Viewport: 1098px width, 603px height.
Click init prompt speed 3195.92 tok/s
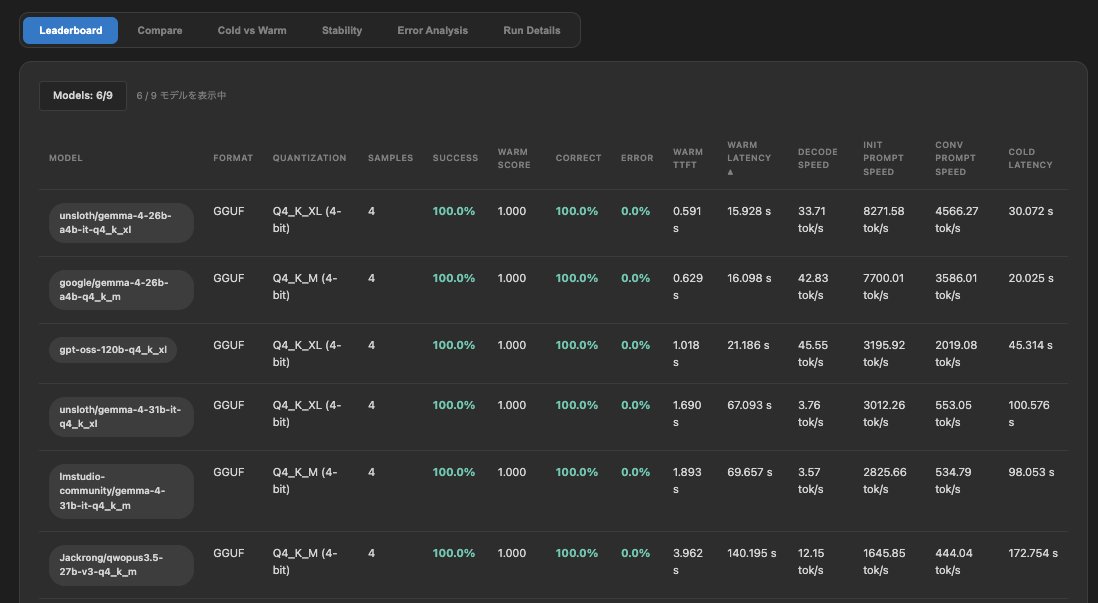[x=884, y=354]
